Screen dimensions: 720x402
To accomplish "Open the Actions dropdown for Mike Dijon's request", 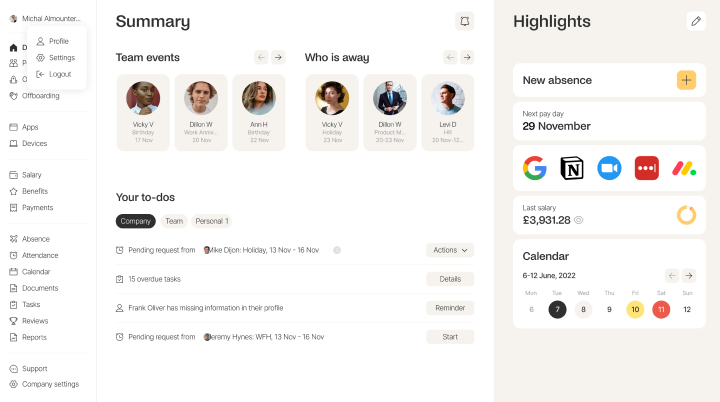I will 450,250.
